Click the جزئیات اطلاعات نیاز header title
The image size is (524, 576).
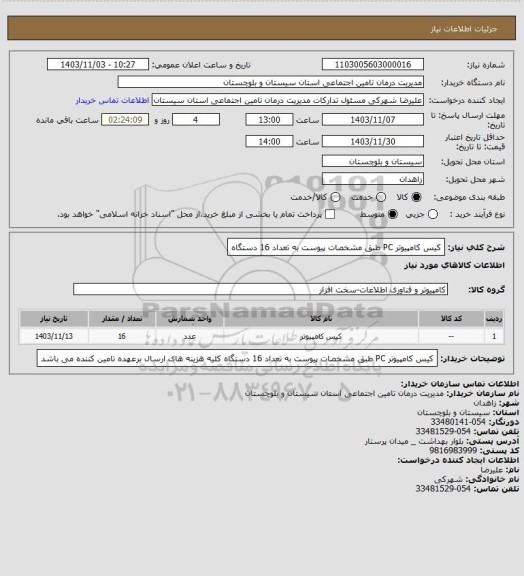pyautogui.click(x=464, y=29)
